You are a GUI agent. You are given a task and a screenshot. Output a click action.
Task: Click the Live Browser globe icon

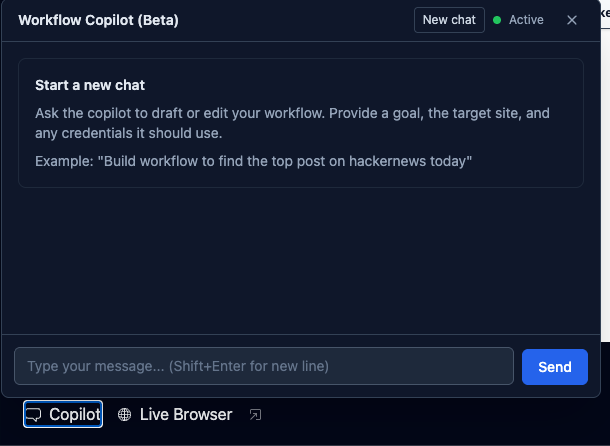click(x=124, y=414)
